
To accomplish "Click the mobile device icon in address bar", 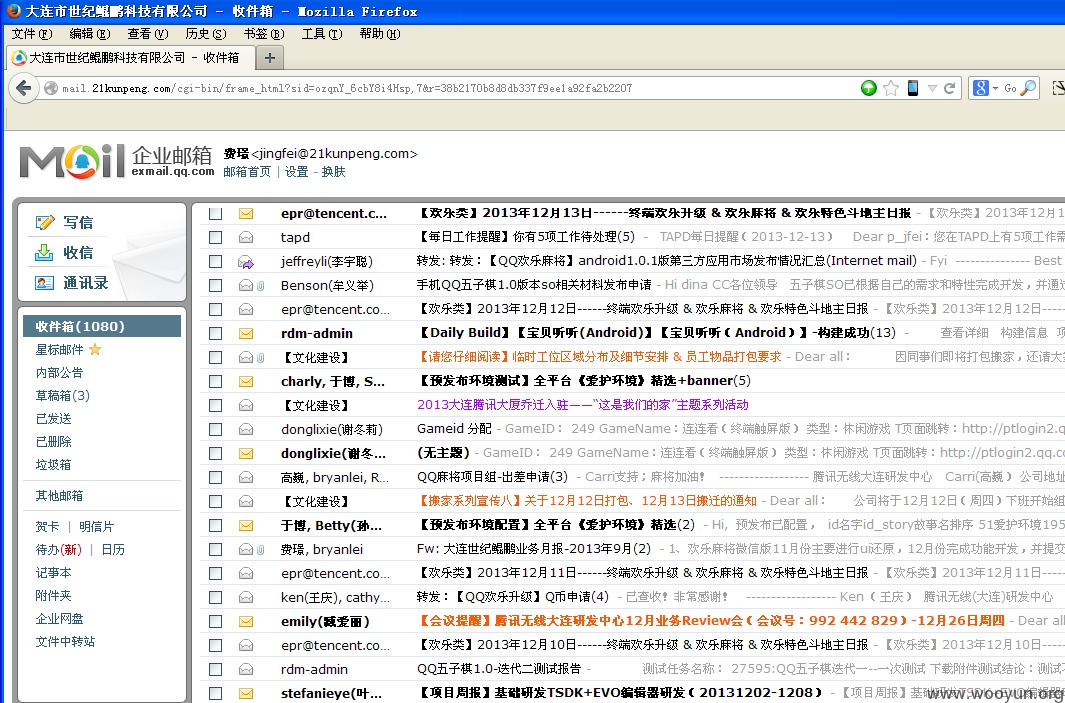I will tap(913, 88).
